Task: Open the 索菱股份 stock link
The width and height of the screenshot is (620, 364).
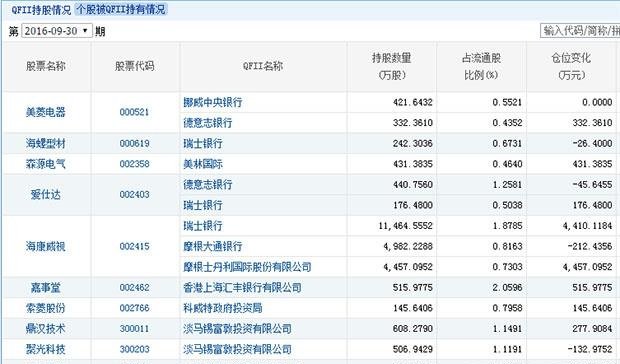Action: (x=45, y=308)
